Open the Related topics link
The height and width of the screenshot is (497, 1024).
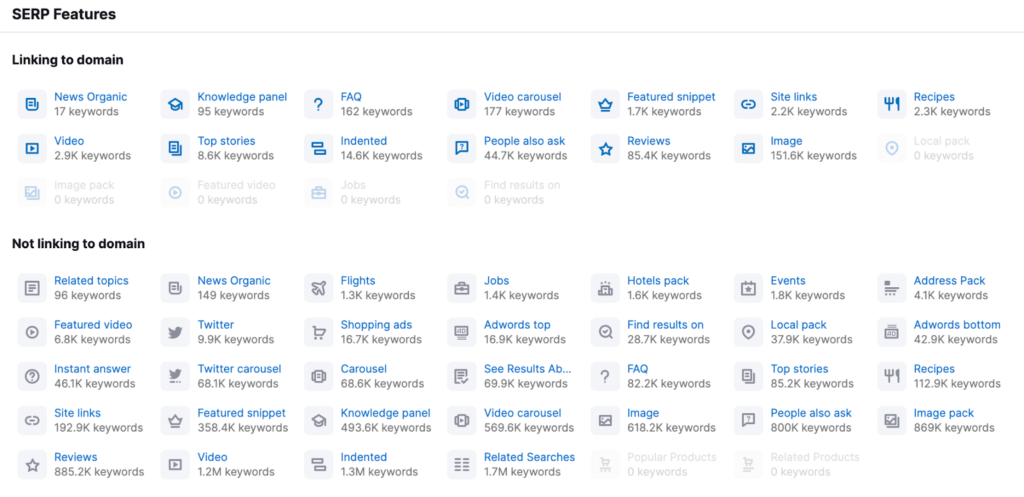(x=91, y=281)
